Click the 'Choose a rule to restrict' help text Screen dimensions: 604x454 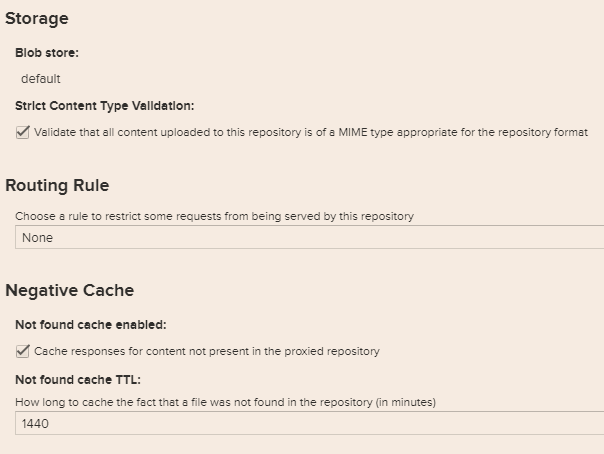click(x=214, y=216)
